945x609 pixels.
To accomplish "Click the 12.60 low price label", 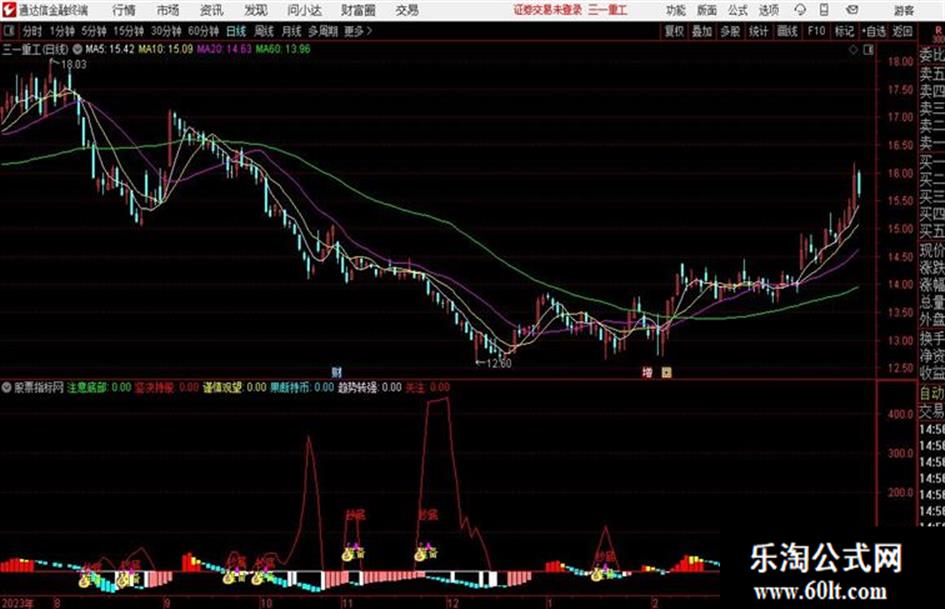I will point(499,364).
